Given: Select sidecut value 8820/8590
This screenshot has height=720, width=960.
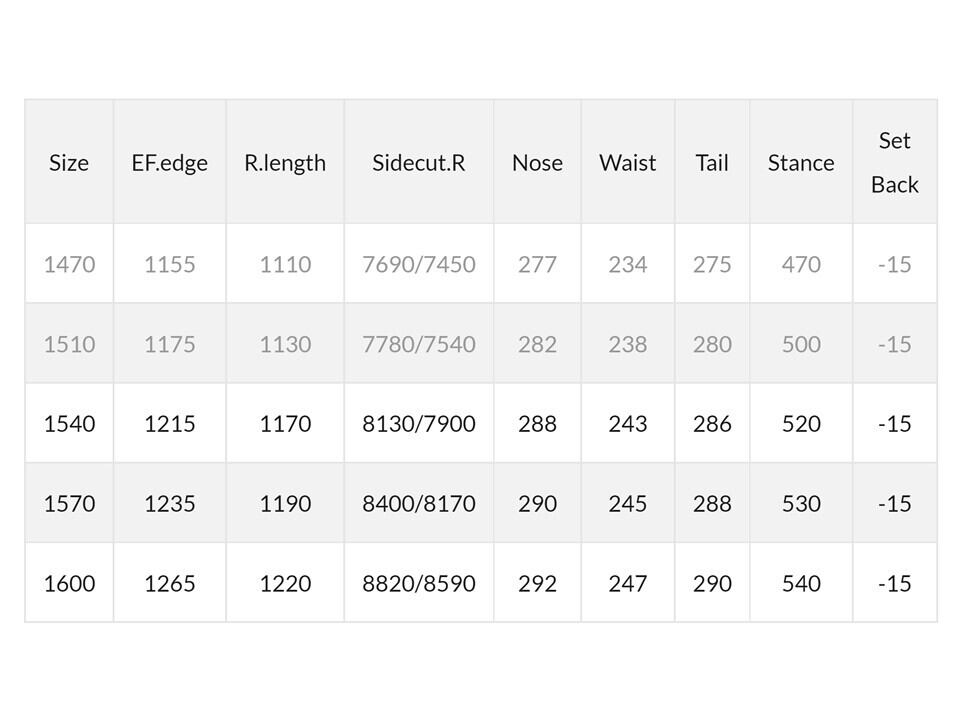Looking at the screenshot, I should 419,583.
